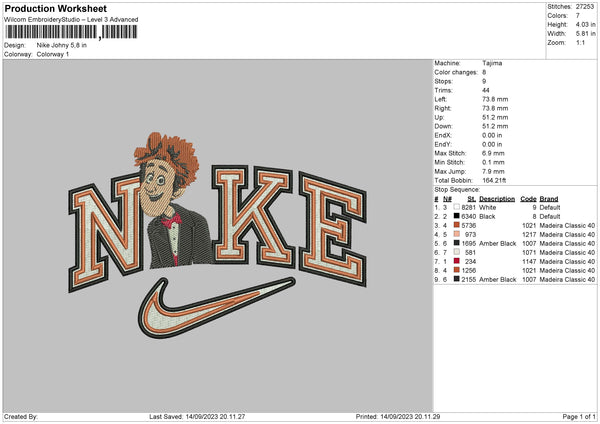600x424 pixels.
Task: Select "Wilcom EmbroideryStudio – Level 3 Advanced" text
Action: pos(71,20)
